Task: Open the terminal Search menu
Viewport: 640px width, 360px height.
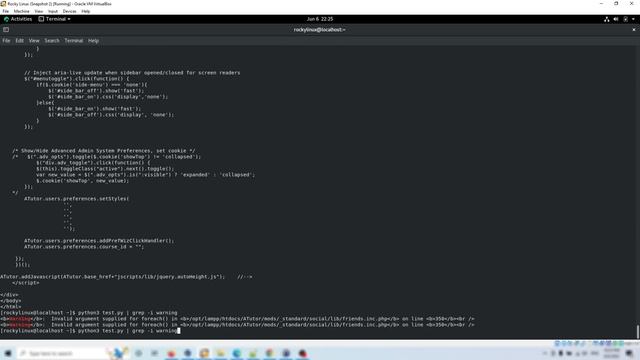Action: (52, 41)
